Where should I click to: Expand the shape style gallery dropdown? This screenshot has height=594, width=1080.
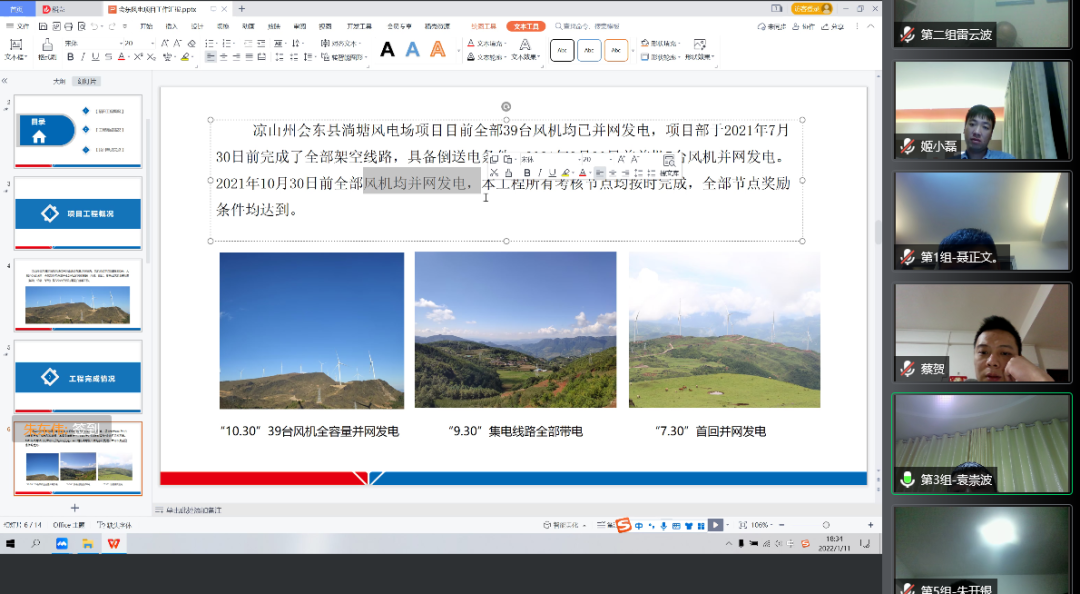point(633,50)
